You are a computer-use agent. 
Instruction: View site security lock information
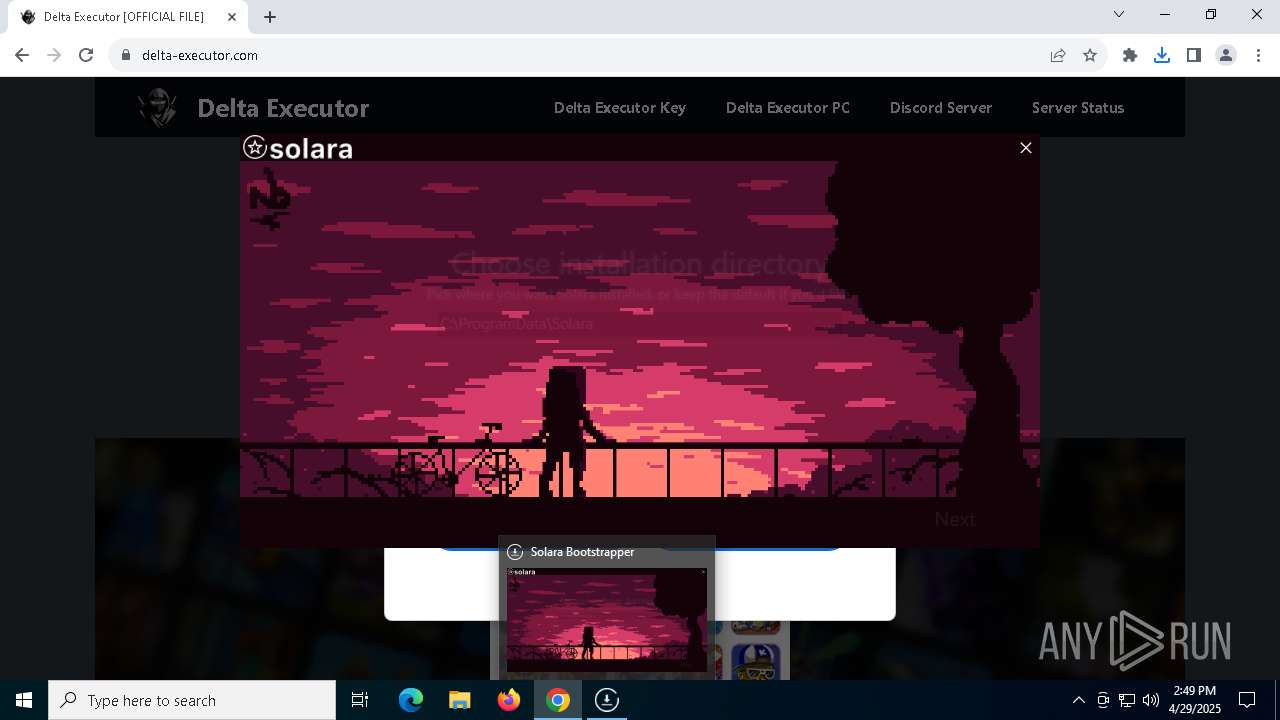[125, 55]
